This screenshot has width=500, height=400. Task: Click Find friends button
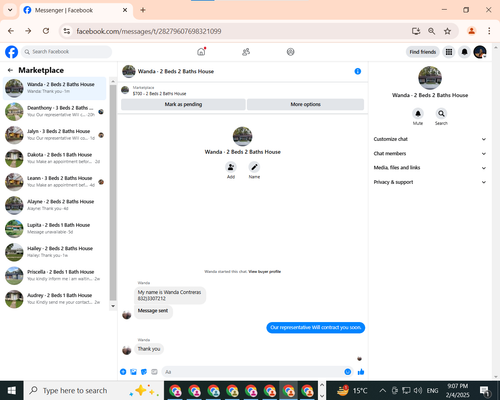click(x=423, y=52)
